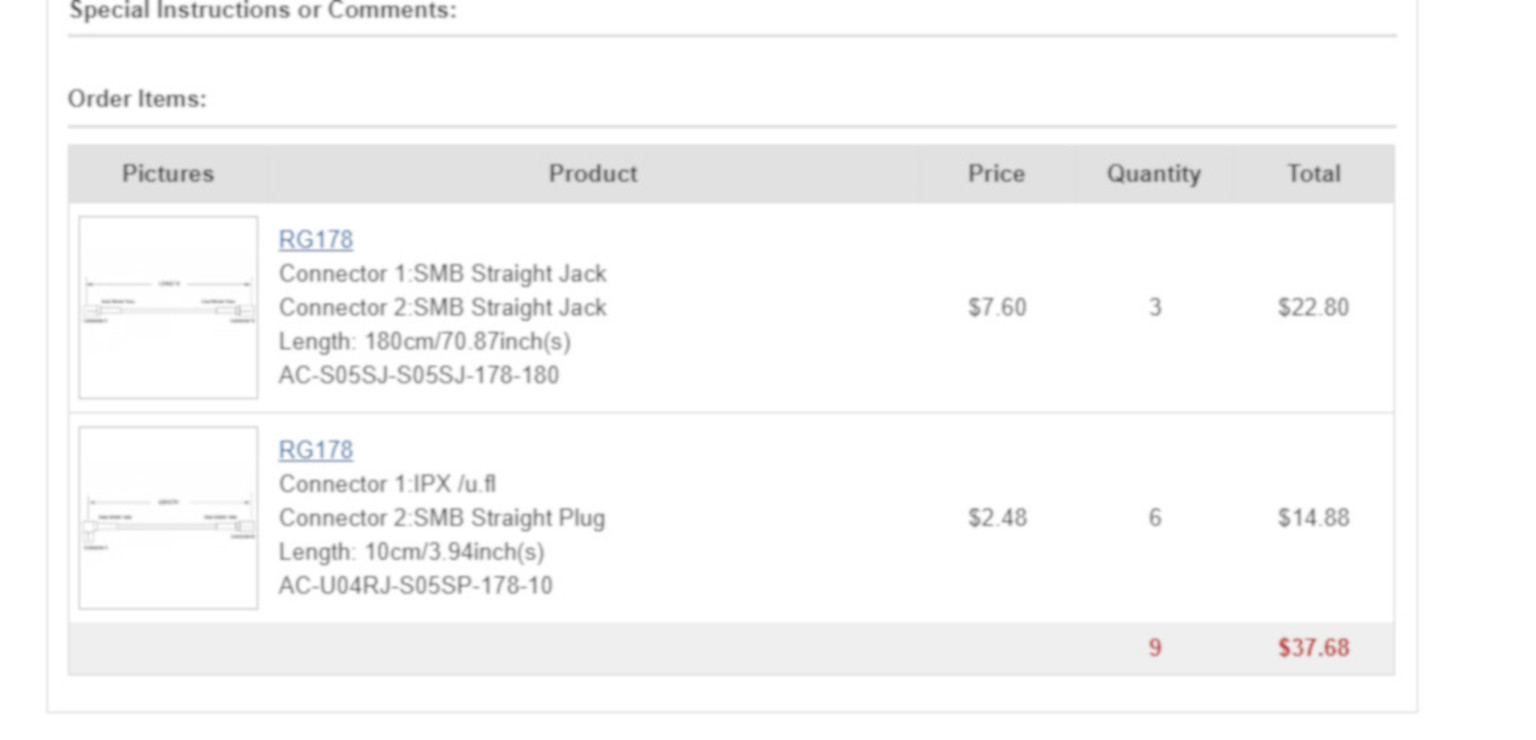This screenshot has height=740, width=1536.
Task: Click the Quantity column header
Action: [x=1153, y=174]
